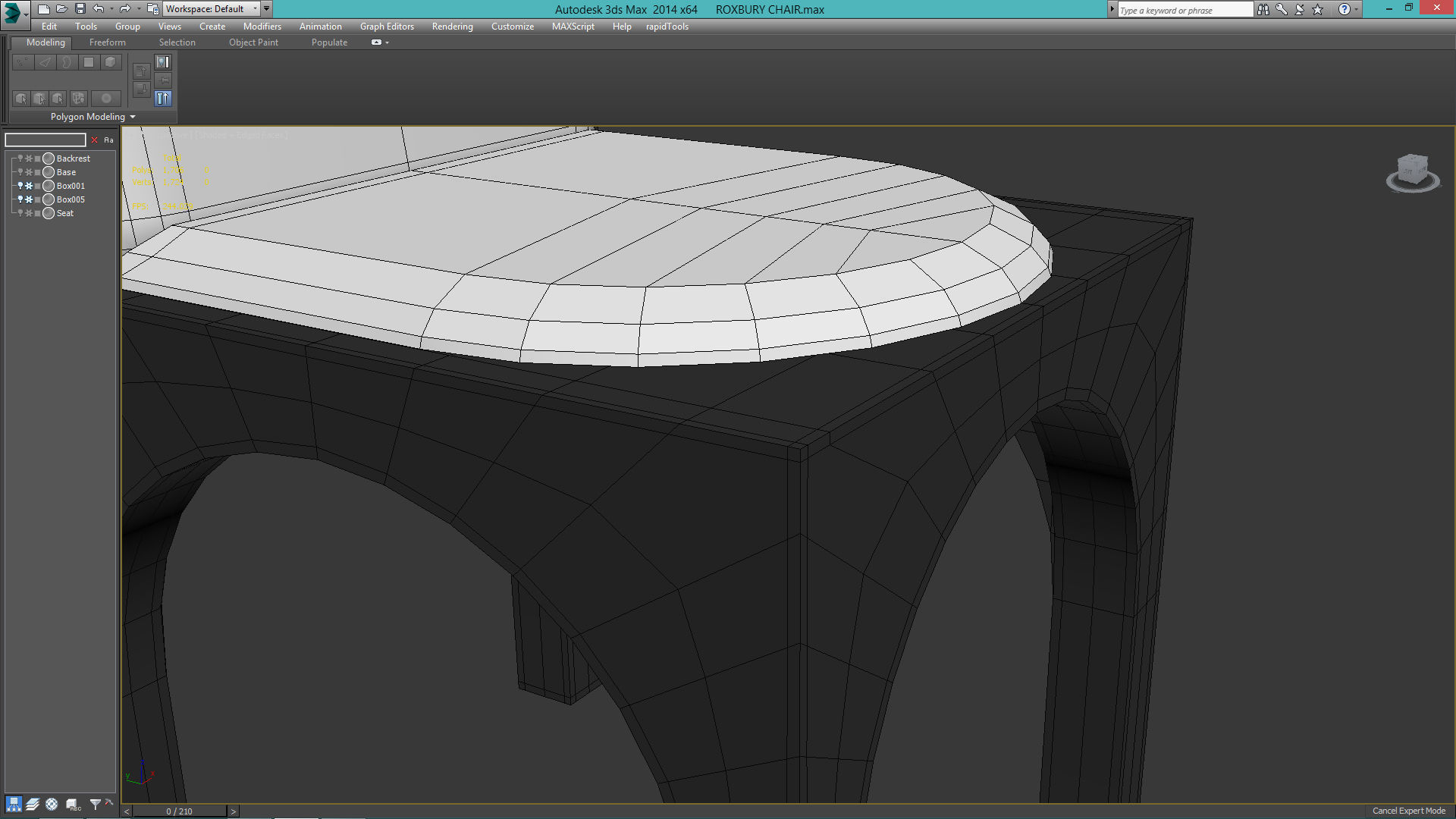Image resolution: width=1456 pixels, height=819 pixels.
Task: Expand the InfoCenter search arrow
Action: pos(1112,9)
